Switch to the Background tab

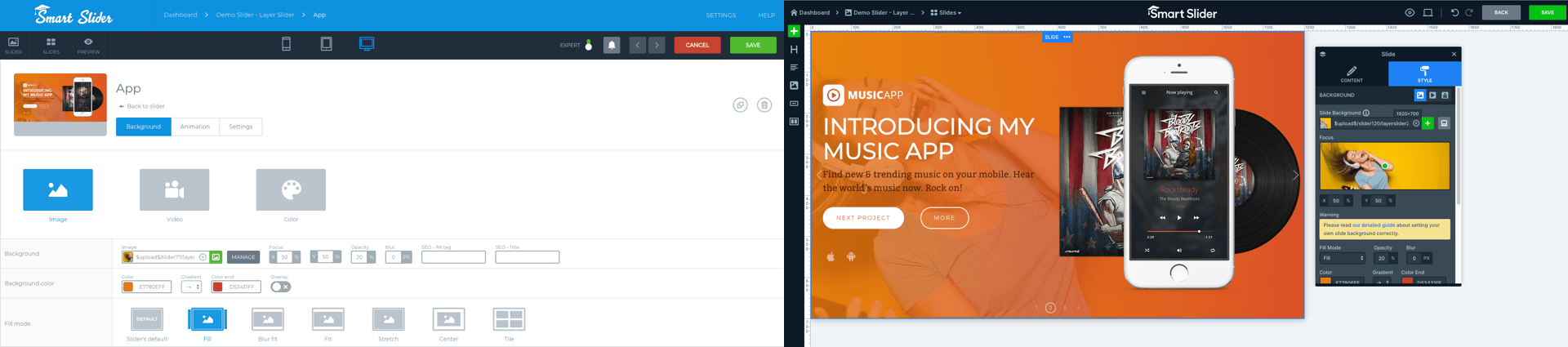[144, 127]
